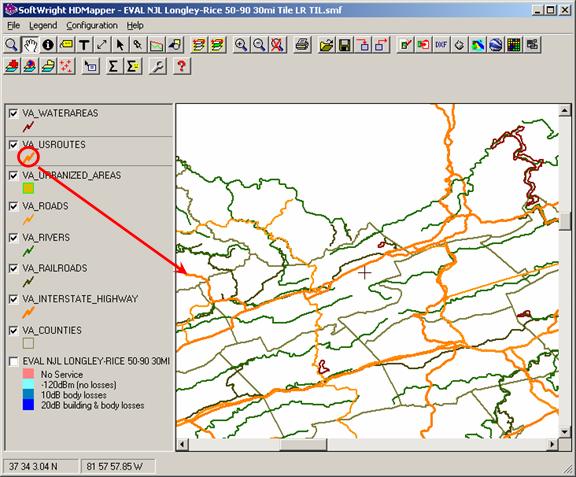Click the dark blue 20dB losses swatch
576x477 pixels.
pyautogui.click(x=28, y=405)
